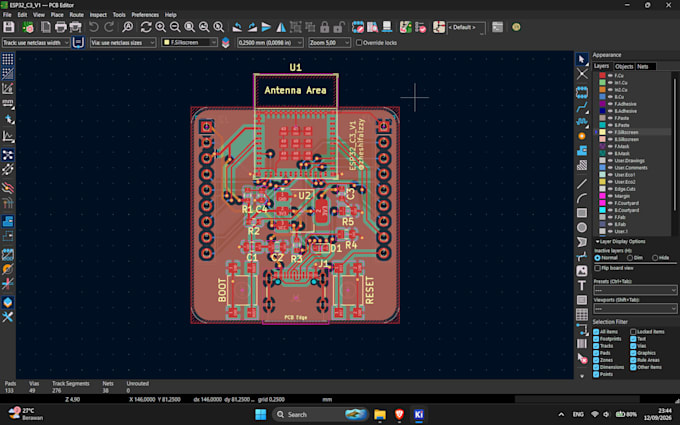Select the Add Table tool
The height and width of the screenshot is (425, 680).
(582, 314)
